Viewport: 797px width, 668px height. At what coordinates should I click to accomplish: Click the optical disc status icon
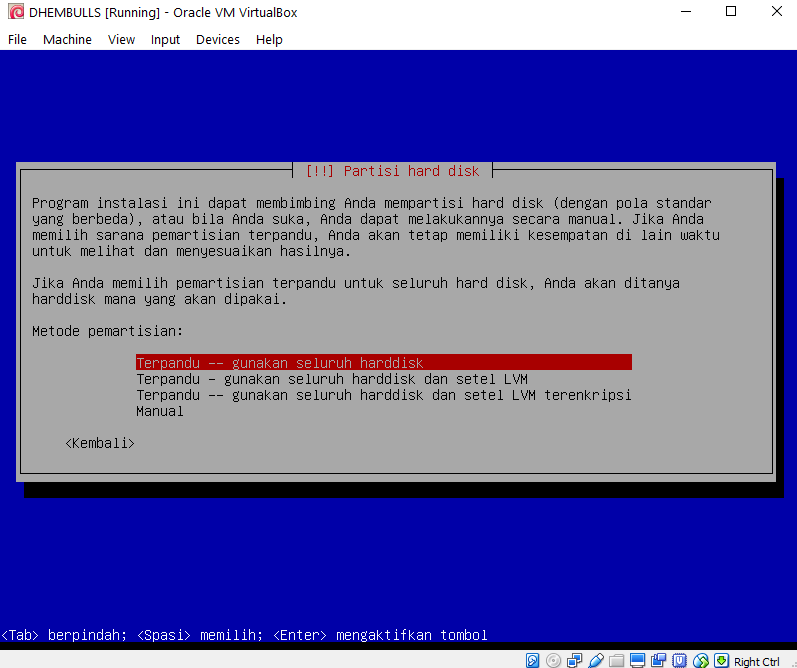(x=553, y=660)
